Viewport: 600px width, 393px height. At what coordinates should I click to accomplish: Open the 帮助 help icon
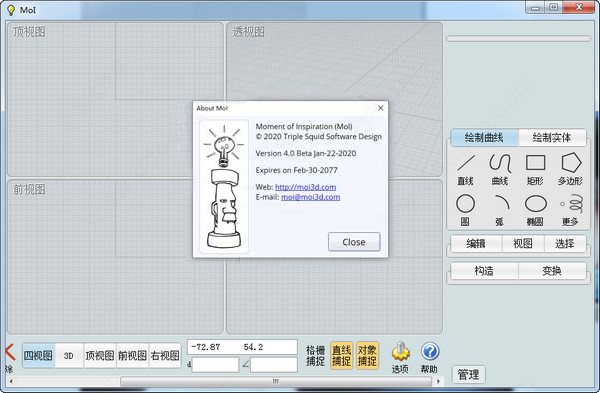pos(429,358)
